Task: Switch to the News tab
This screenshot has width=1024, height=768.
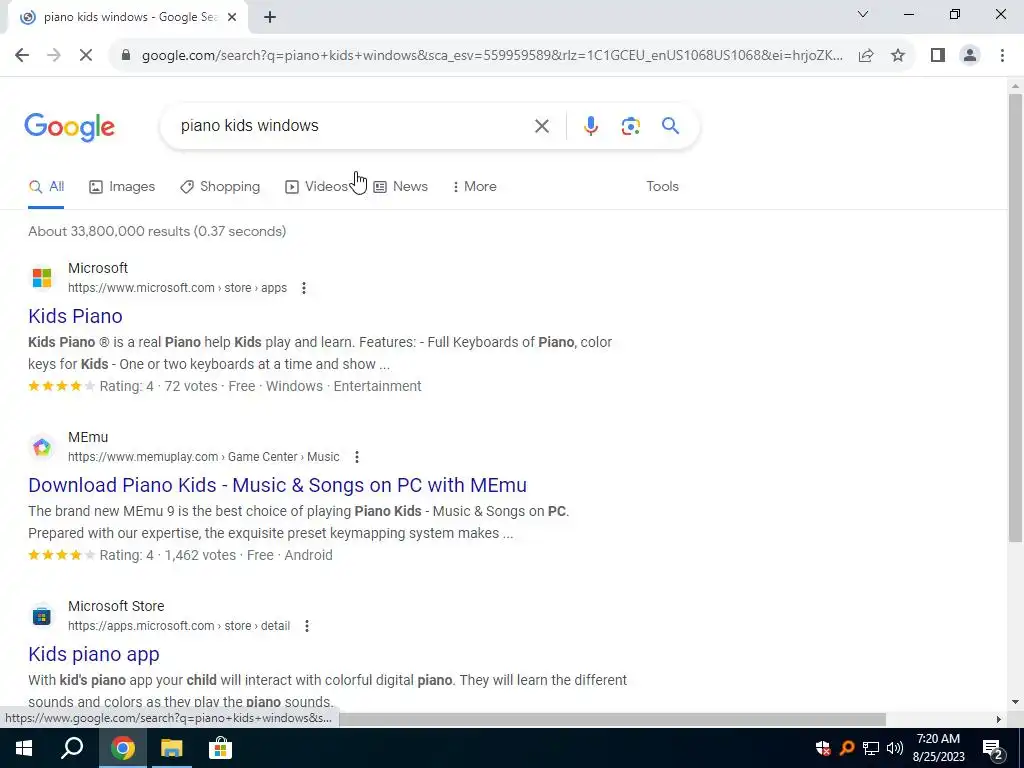Action: click(x=400, y=187)
